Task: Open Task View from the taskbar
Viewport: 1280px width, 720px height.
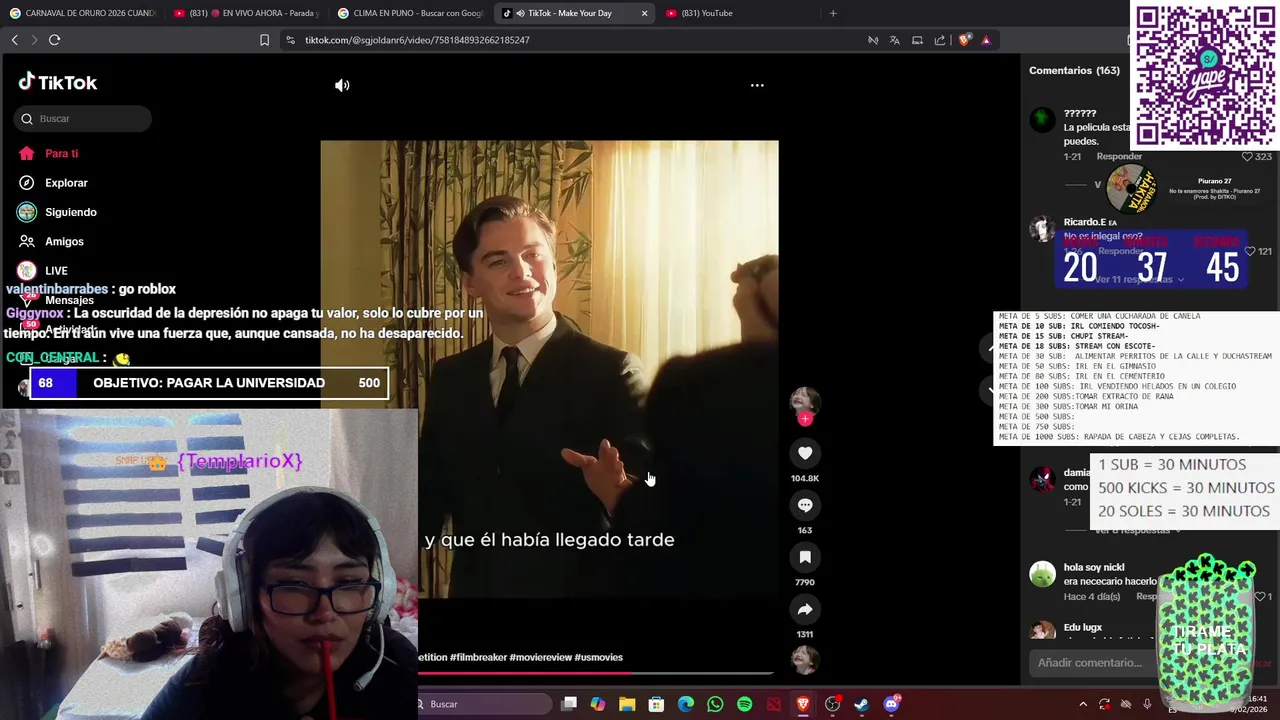Action: coord(569,704)
